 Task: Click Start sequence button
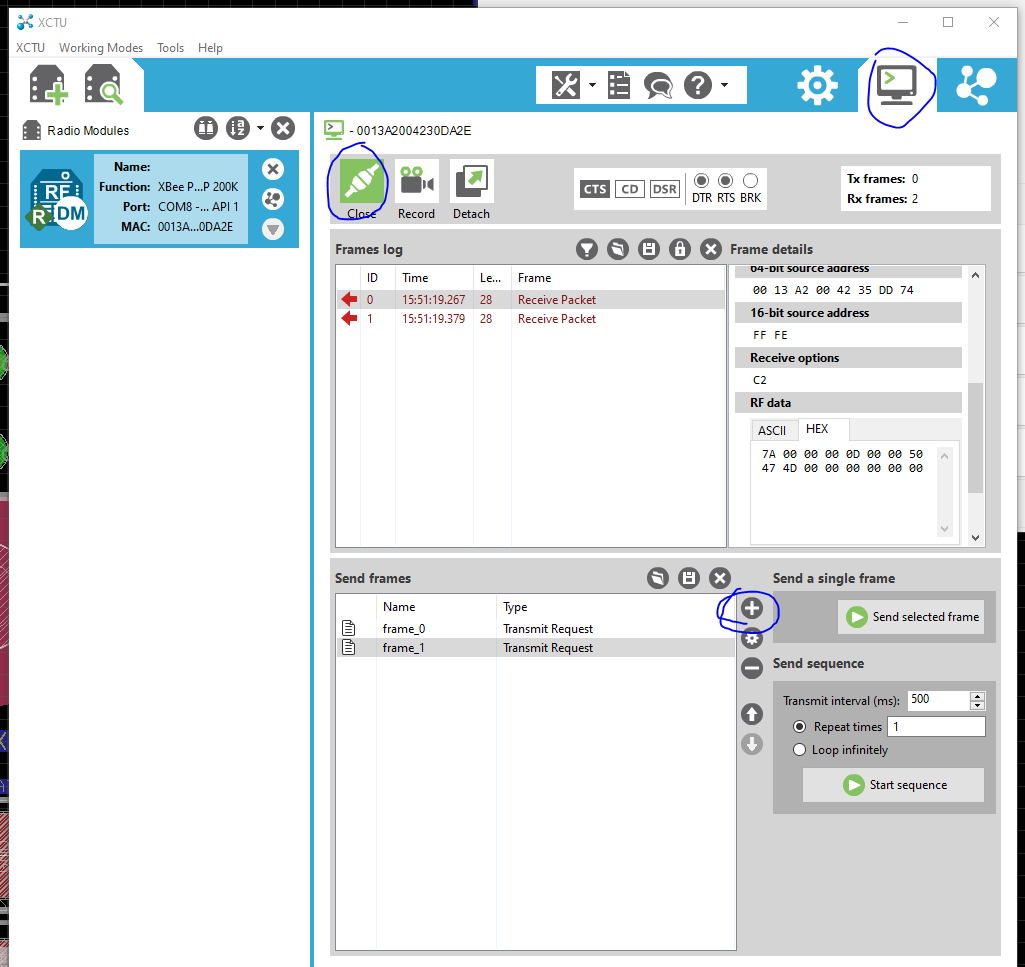click(894, 785)
